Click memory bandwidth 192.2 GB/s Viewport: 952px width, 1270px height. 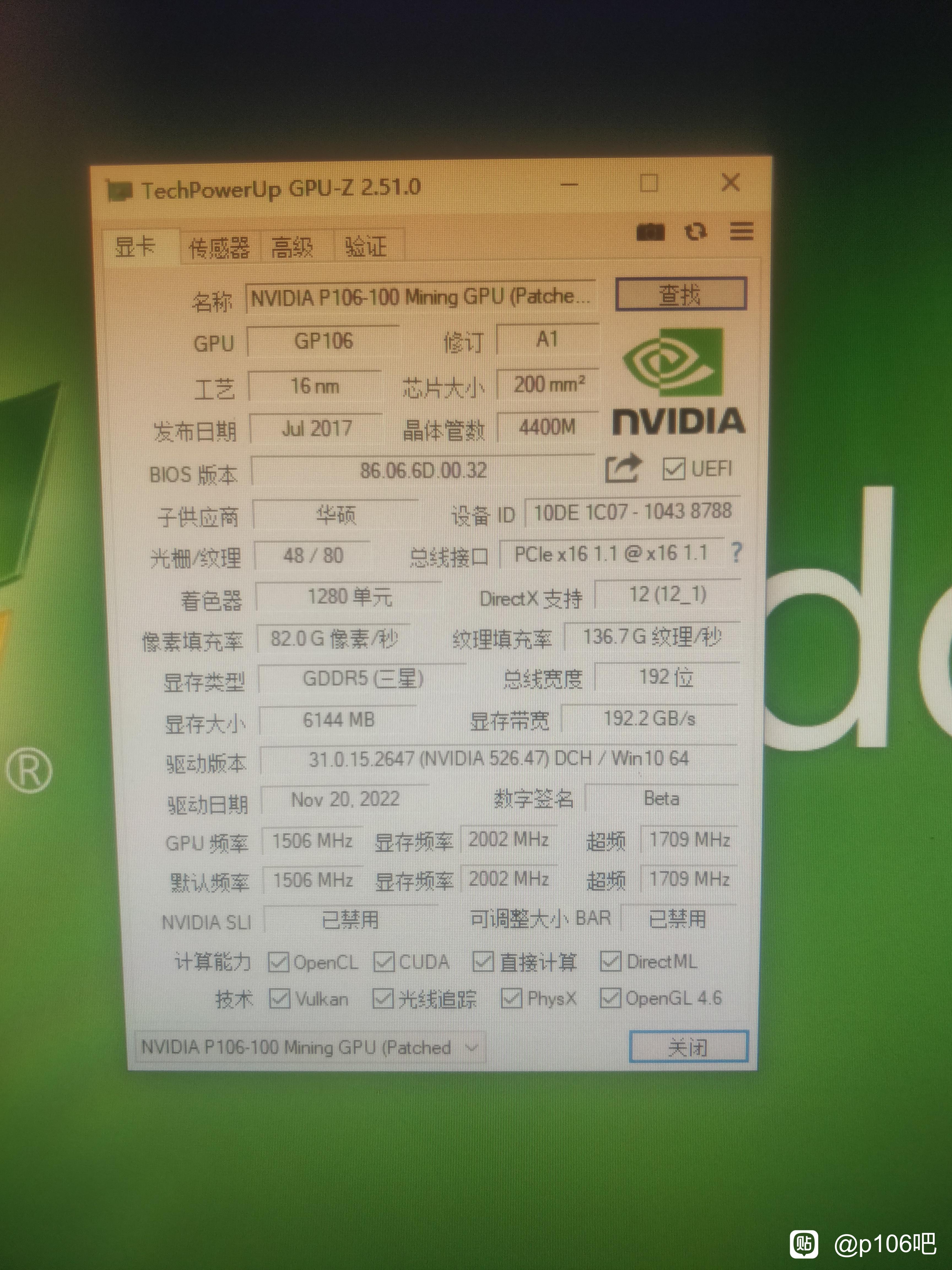click(x=650, y=718)
